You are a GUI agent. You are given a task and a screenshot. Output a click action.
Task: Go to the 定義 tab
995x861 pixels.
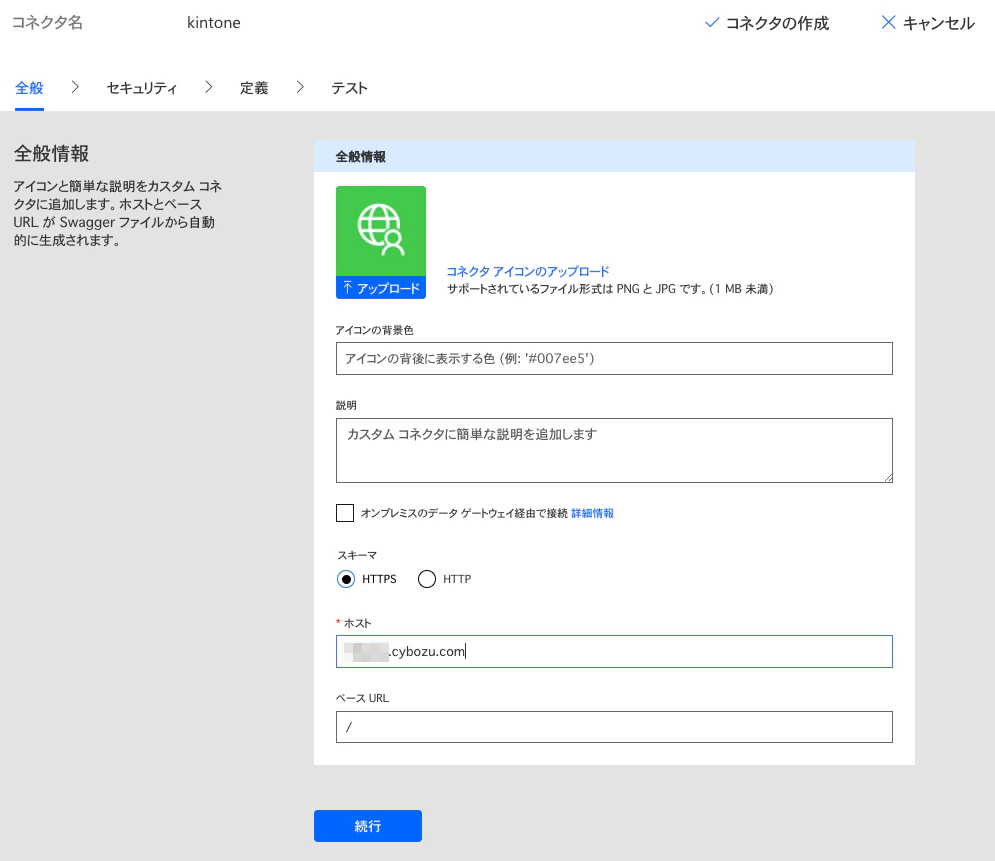(x=254, y=88)
